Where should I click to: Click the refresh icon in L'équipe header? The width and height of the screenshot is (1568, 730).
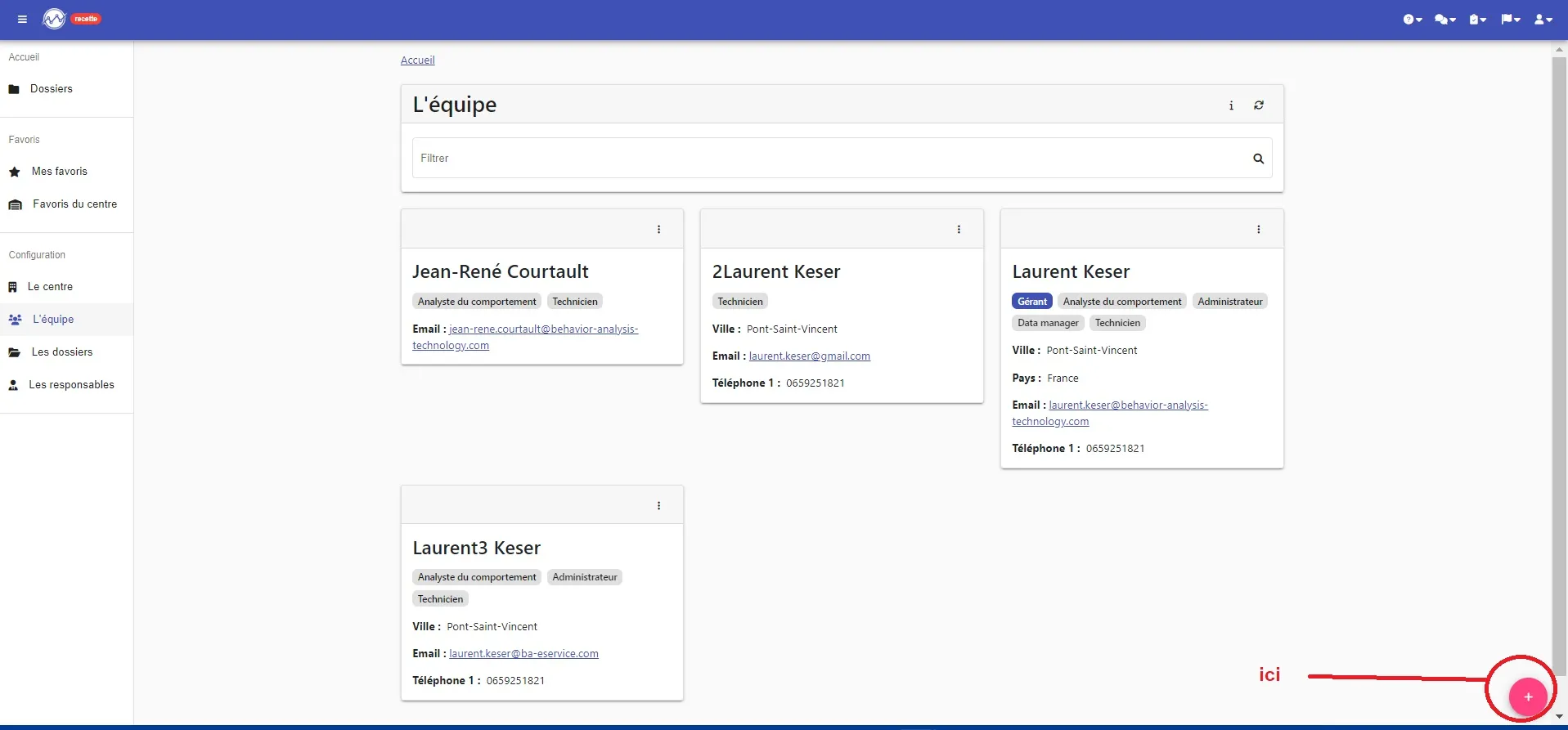click(1259, 105)
